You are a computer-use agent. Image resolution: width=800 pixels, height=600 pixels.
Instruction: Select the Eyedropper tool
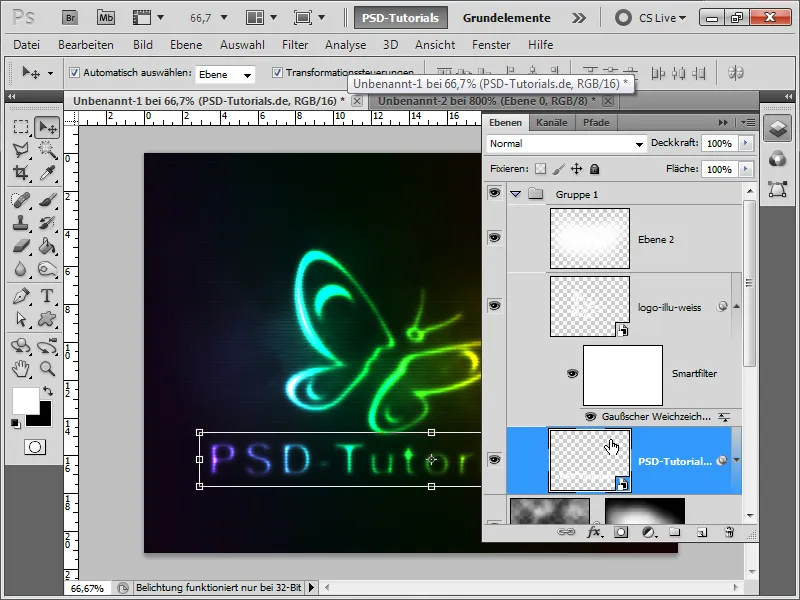click(x=47, y=173)
